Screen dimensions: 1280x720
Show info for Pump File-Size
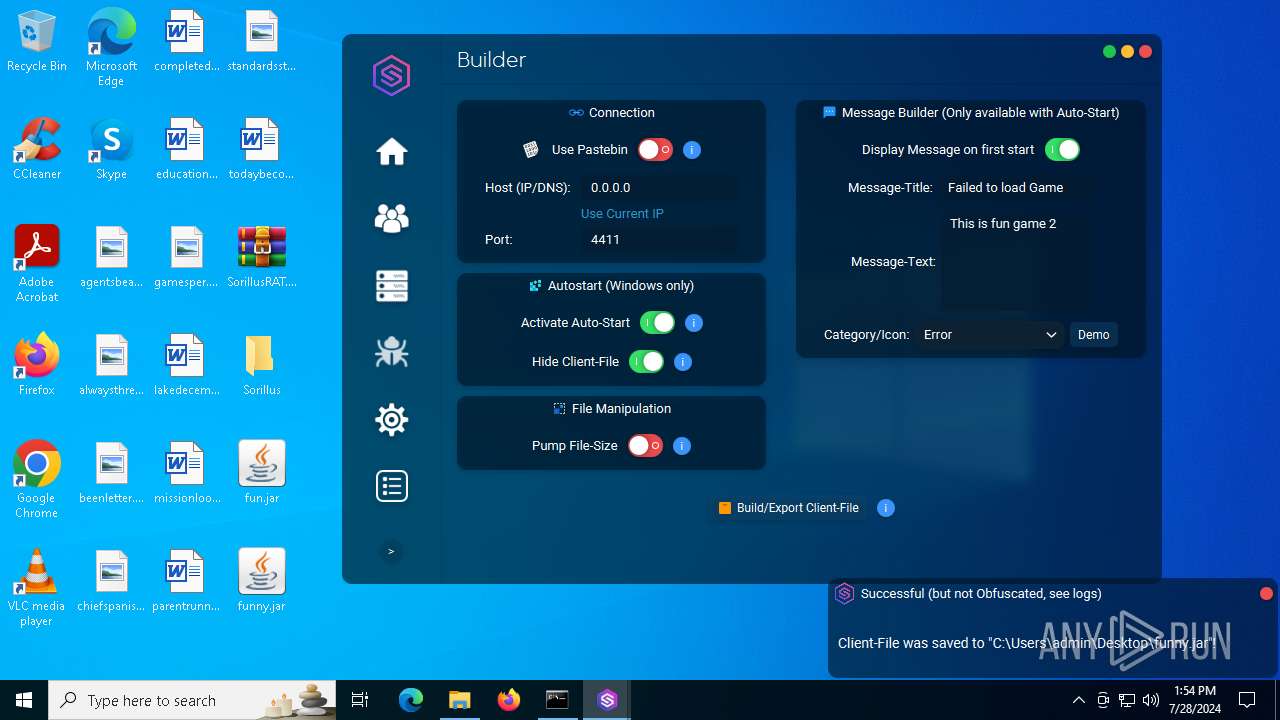(x=681, y=446)
